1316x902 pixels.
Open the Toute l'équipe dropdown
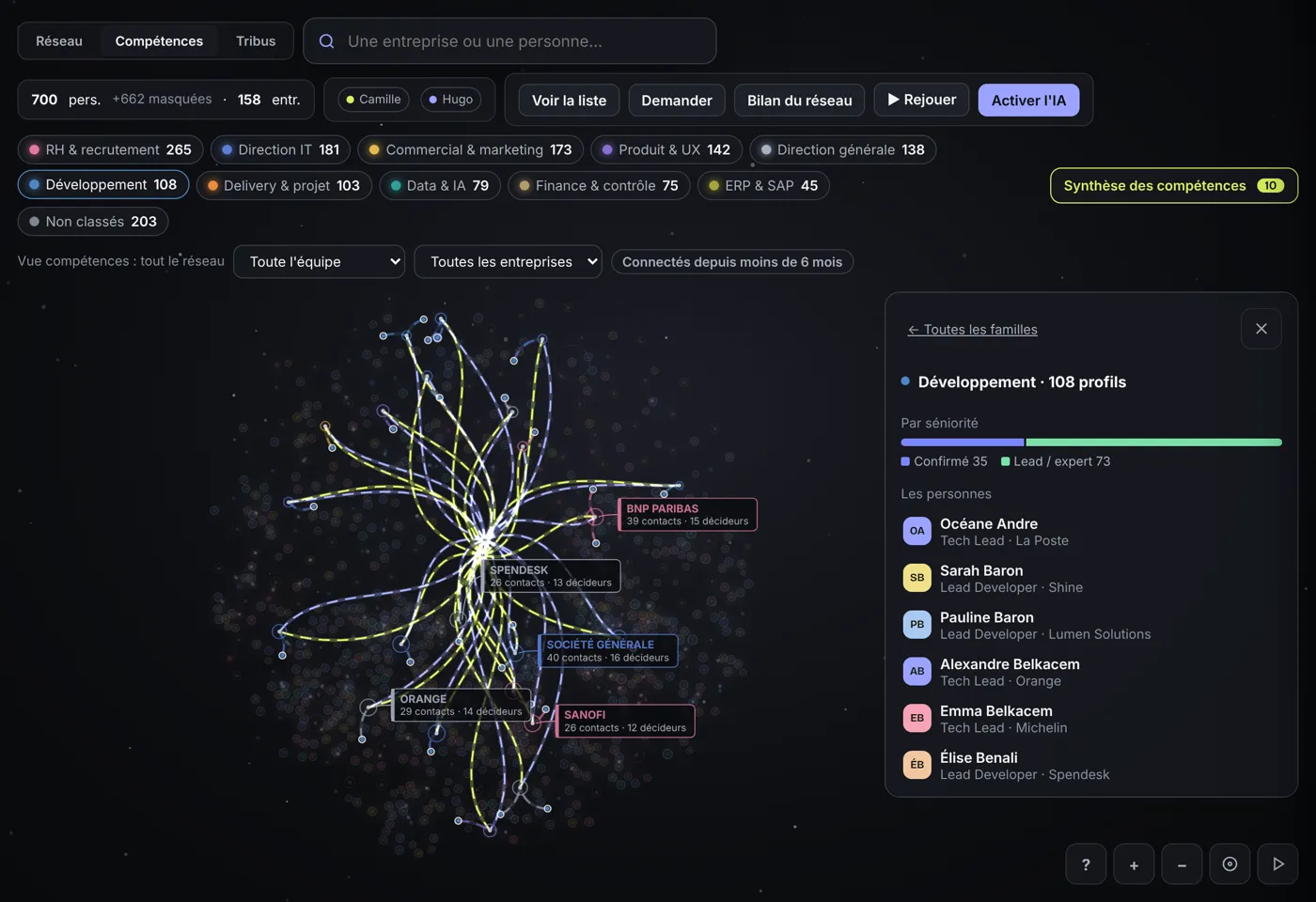pyautogui.click(x=319, y=262)
